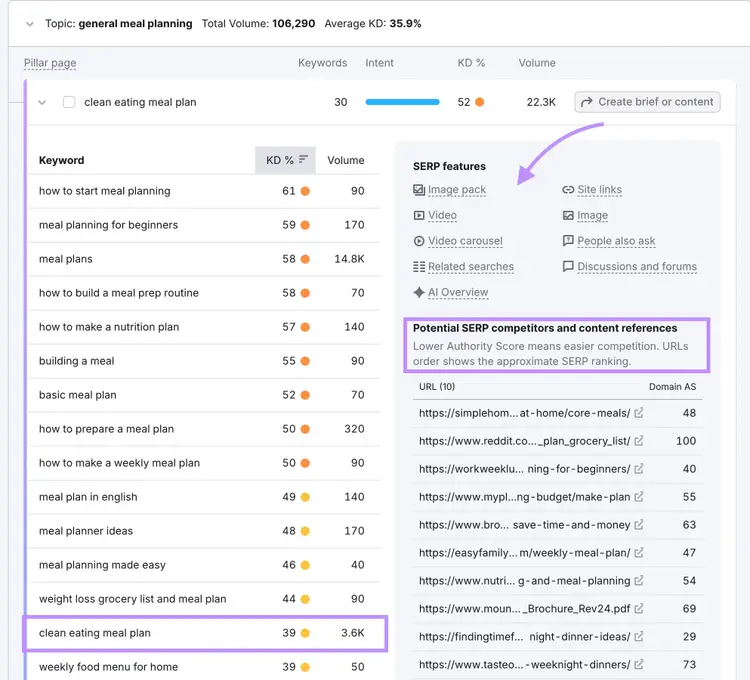This screenshot has height=680, width=750.
Task: Open the Pillar page header tooltip
Action: [50, 63]
